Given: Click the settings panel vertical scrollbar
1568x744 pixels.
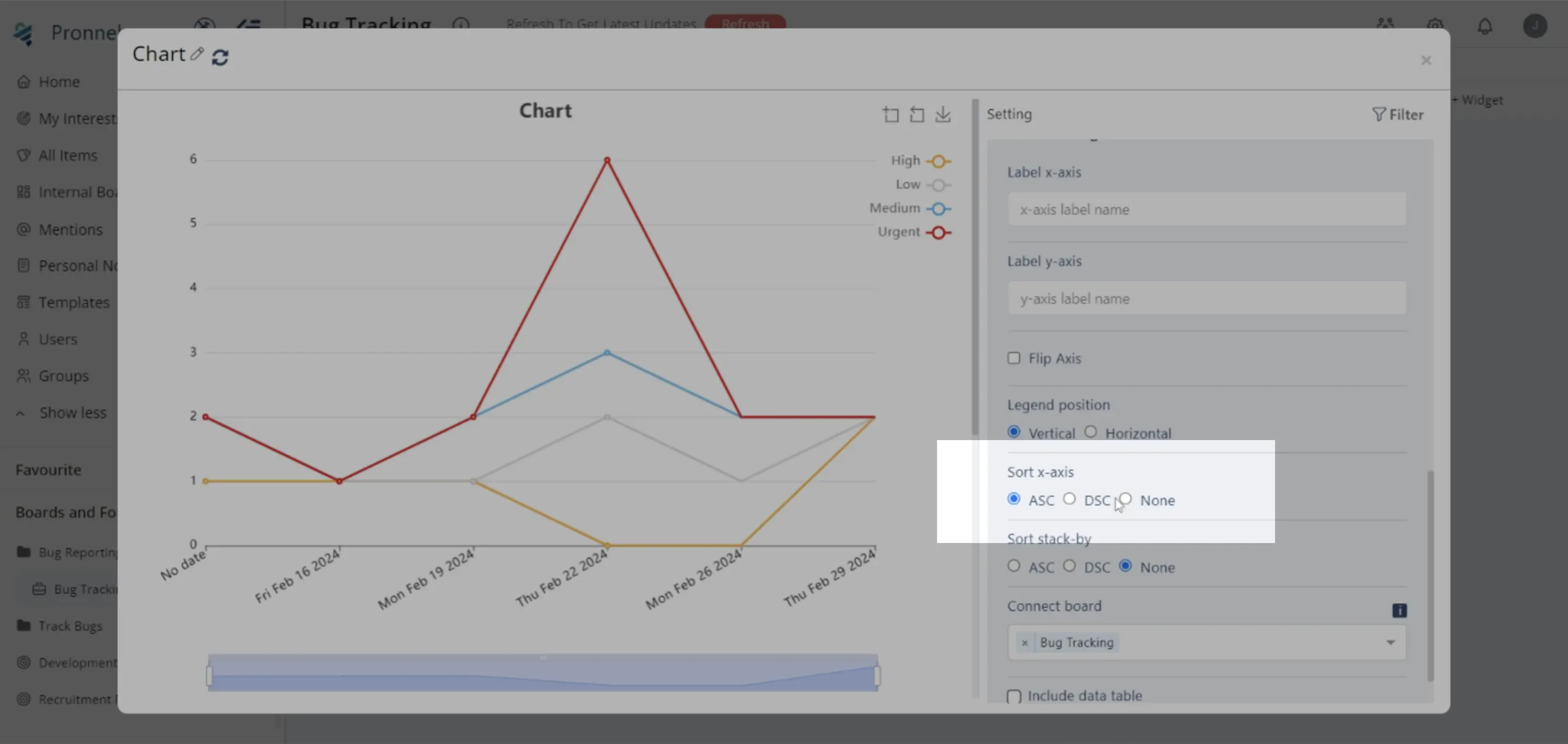Looking at the screenshot, I should pyautogui.click(x=1430, y=575).
